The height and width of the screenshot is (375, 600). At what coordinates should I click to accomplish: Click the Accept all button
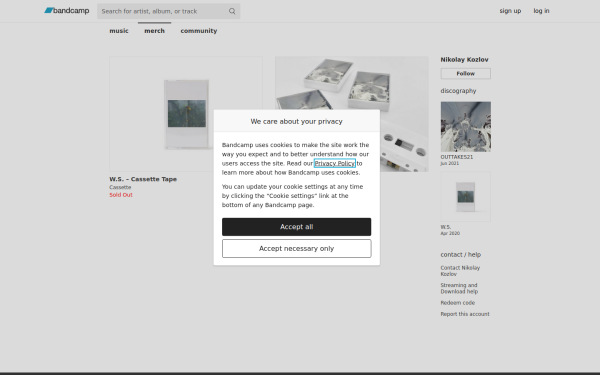point(297,227)
